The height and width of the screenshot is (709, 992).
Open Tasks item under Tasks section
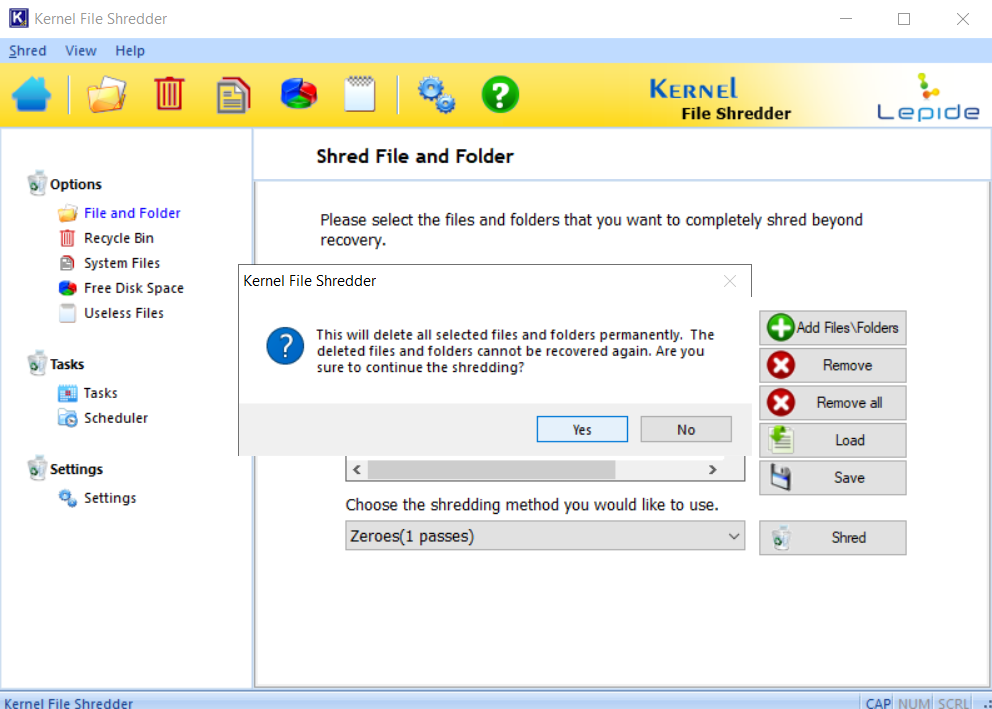click(x=101, y=393)
